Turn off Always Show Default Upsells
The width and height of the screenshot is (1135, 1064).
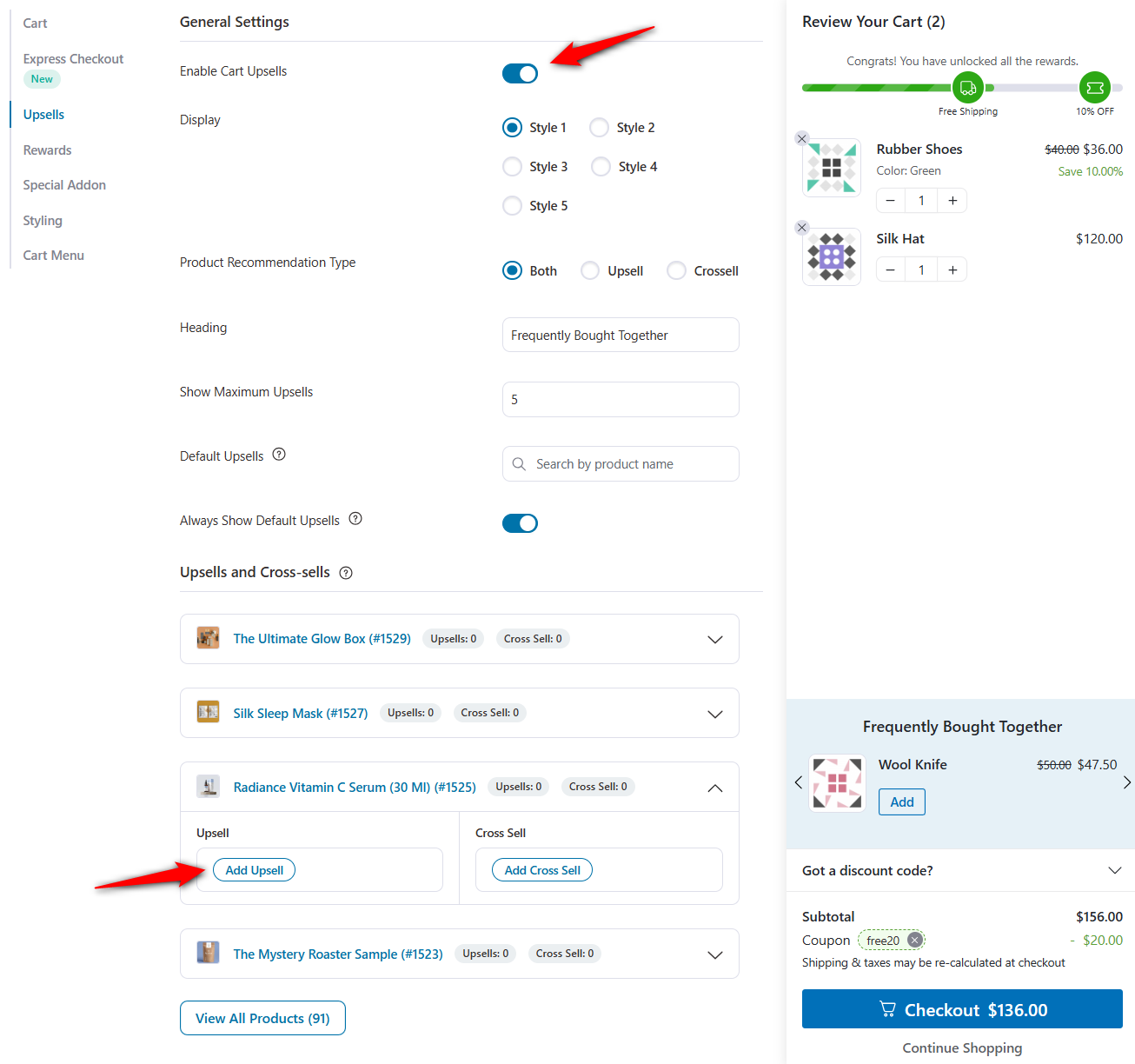tap(520, 522)
